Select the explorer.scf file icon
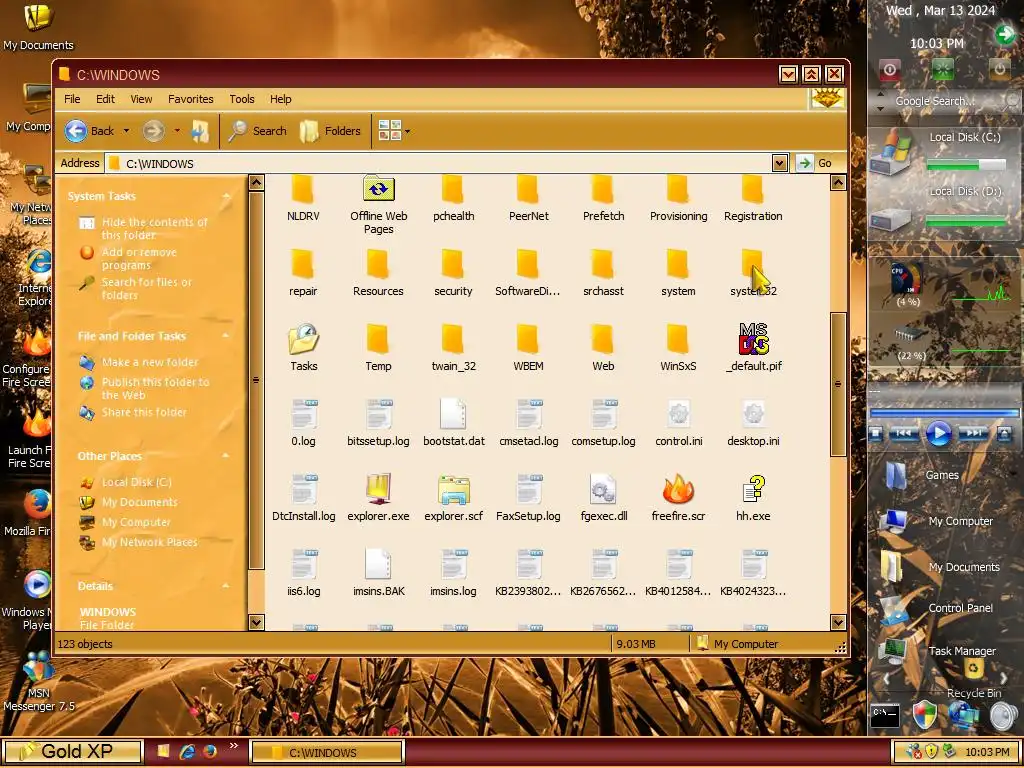The width and height of the screenshot is (1024, 768). click(x=453, y=489)
